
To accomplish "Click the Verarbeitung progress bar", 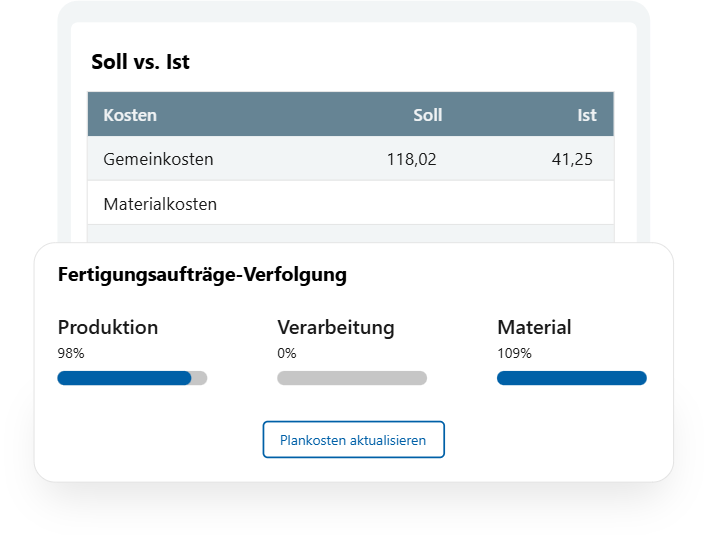I will [x=352, y=378].
